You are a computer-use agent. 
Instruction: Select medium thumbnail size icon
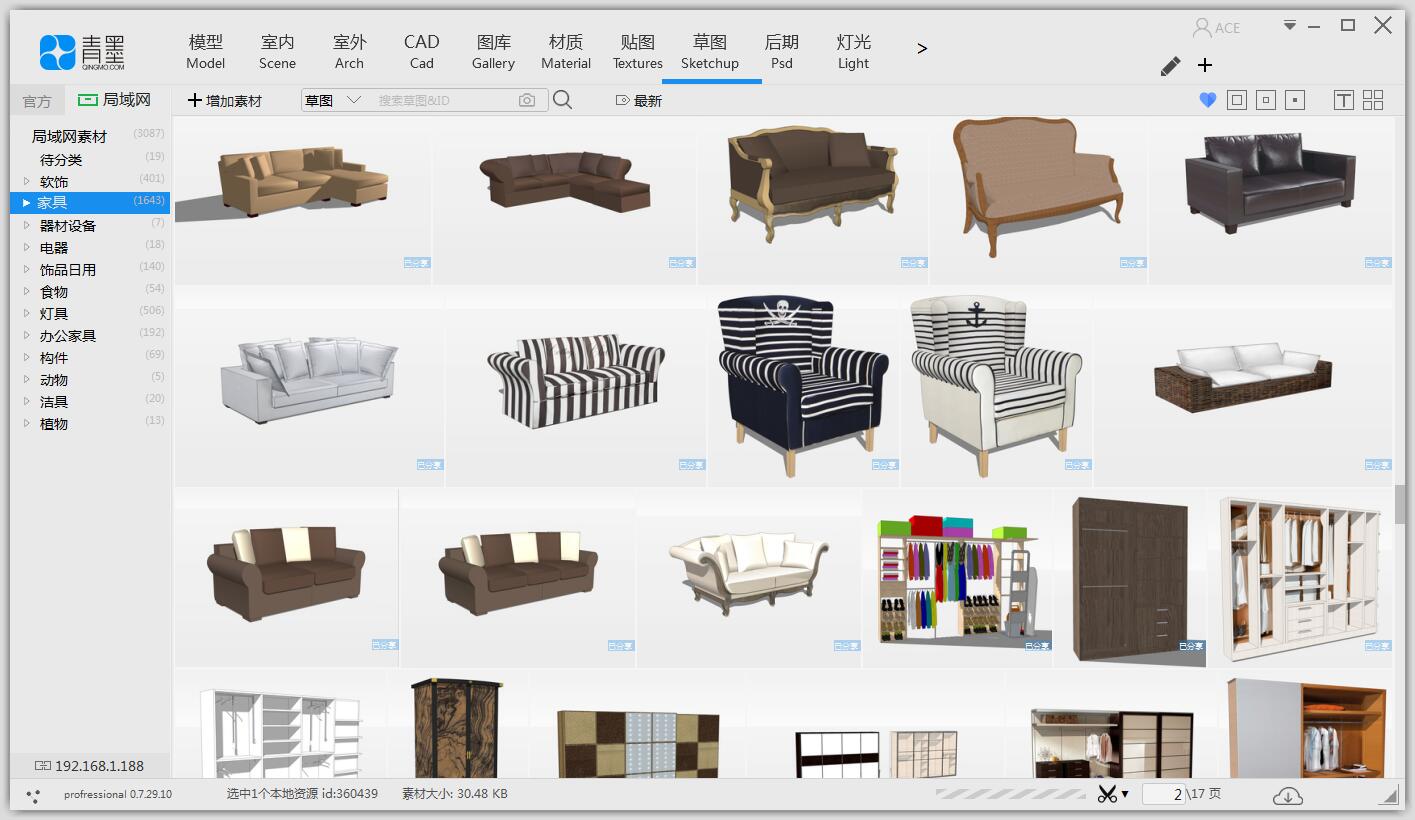click(x=1266, y=100)
